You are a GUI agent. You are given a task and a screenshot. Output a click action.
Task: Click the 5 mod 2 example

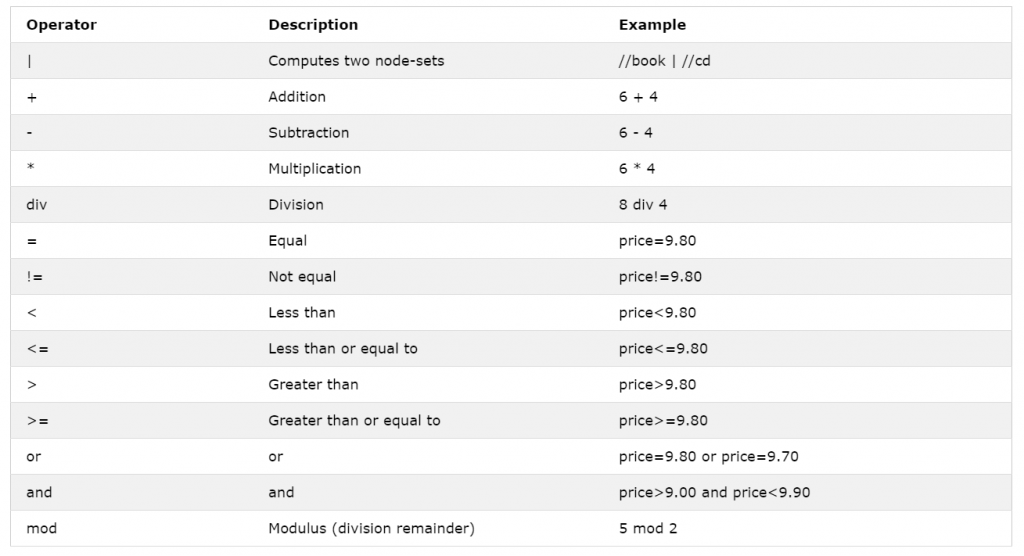click(x=648, y=528)
